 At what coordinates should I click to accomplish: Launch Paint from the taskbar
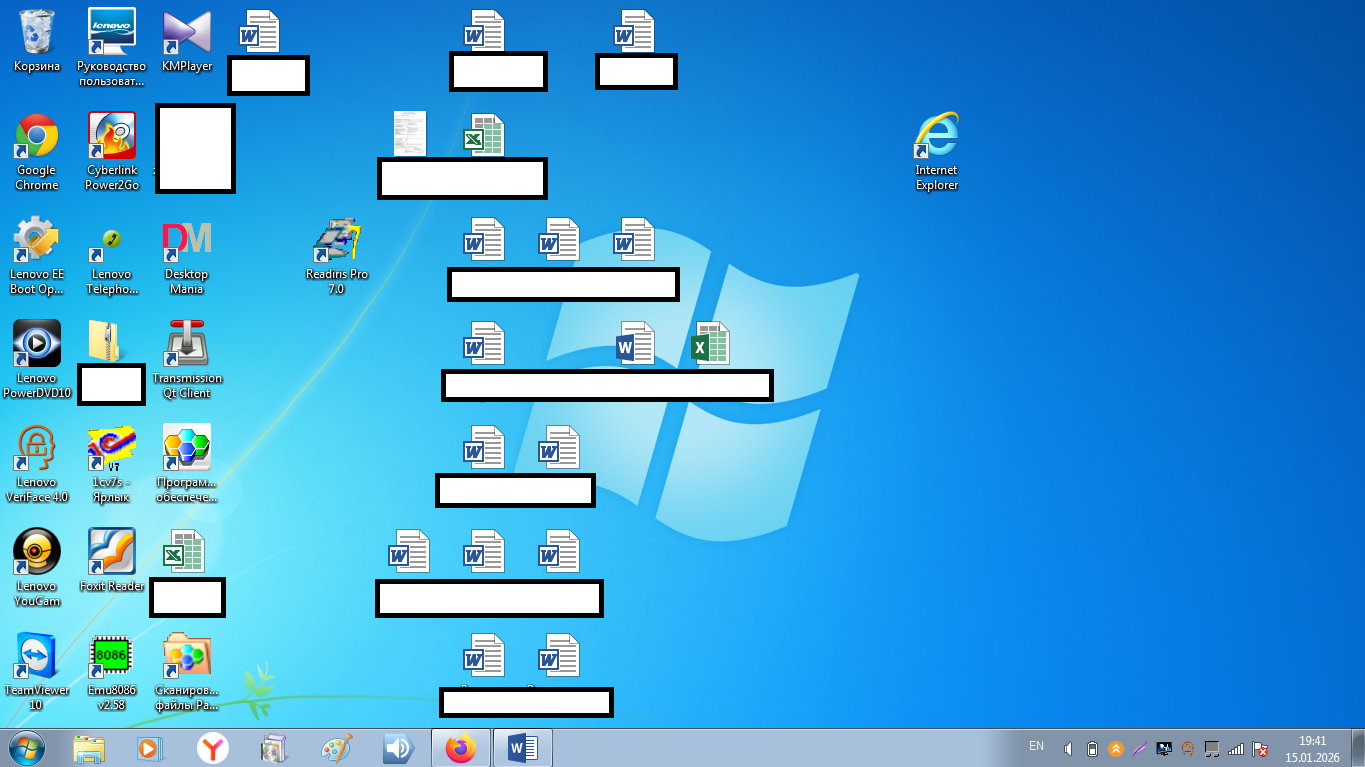pyautogui.click(x=336, y=748)
